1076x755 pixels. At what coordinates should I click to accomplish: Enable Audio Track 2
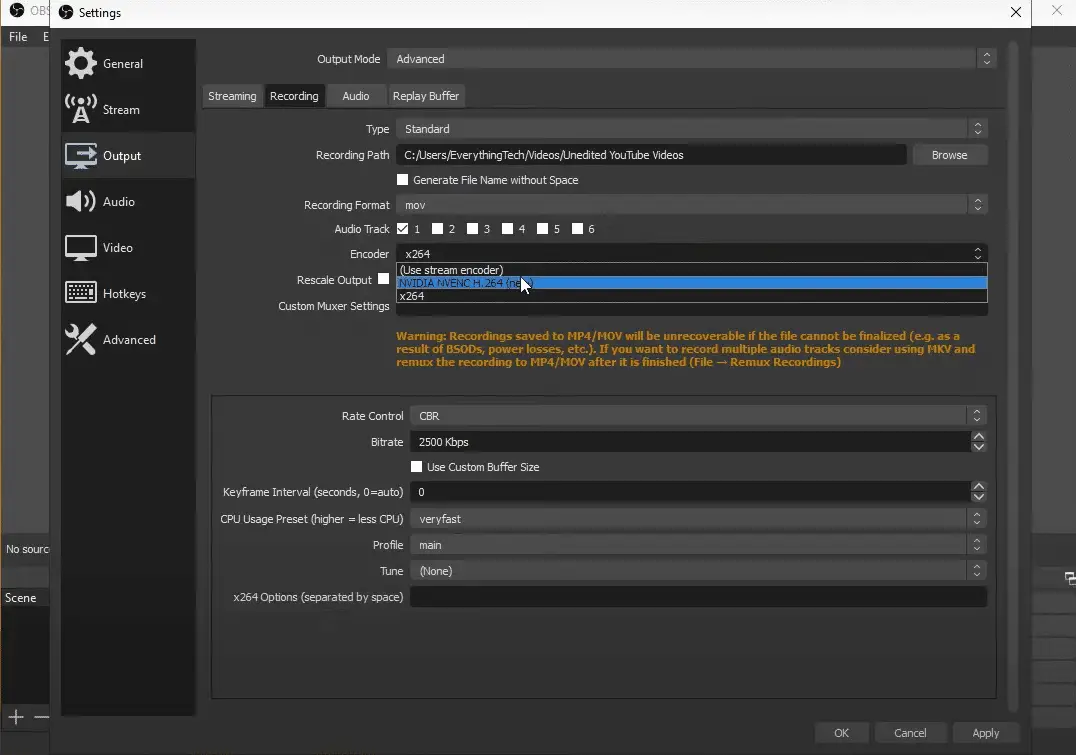[437, 228]
